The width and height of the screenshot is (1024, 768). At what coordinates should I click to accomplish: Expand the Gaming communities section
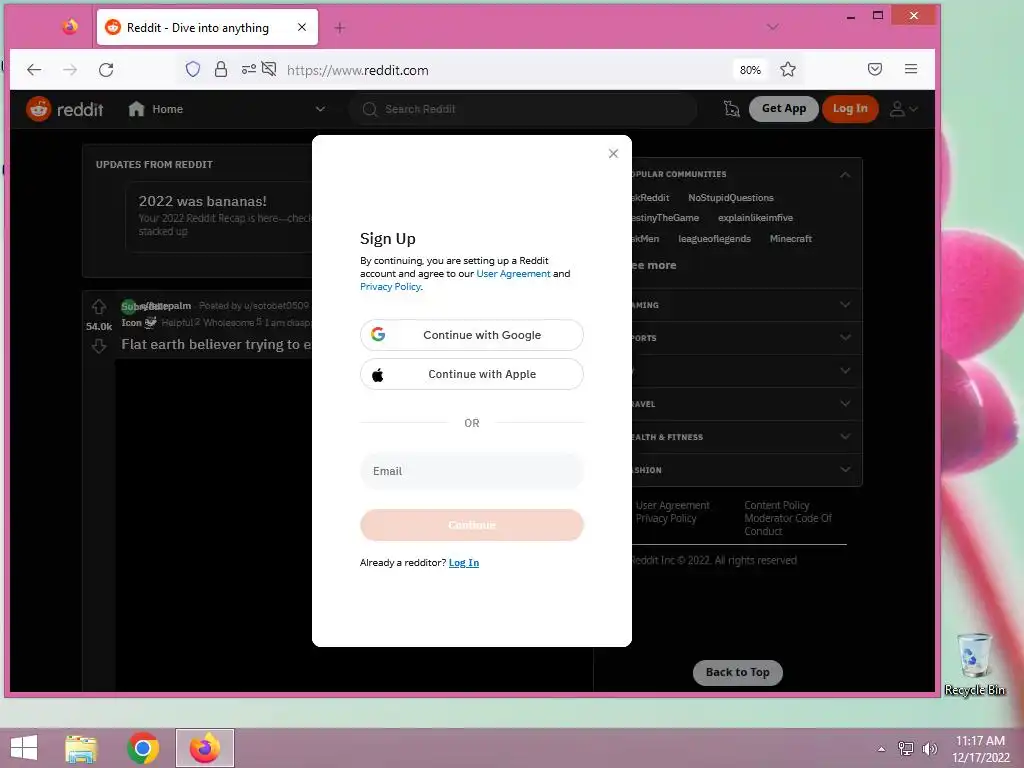[x=845, y=305]
